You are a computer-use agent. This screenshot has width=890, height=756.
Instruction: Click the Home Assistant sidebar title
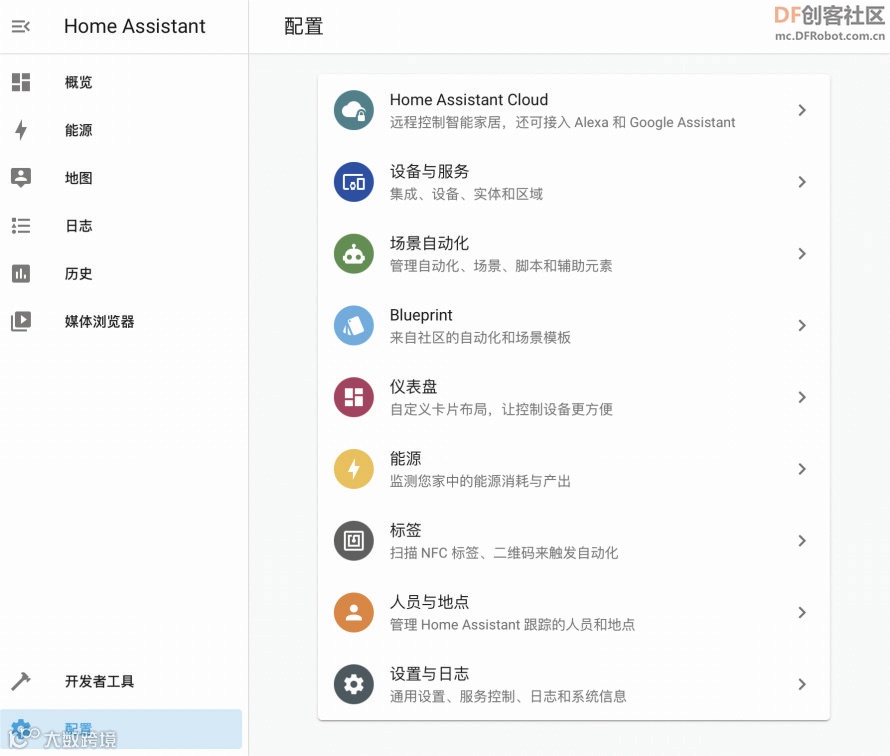(x=135, y=26)
